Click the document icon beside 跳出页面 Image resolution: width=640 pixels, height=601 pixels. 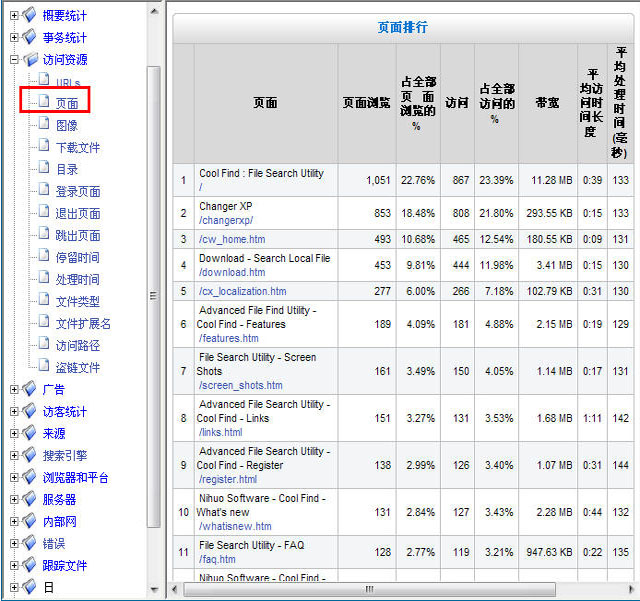pos(44,233)
